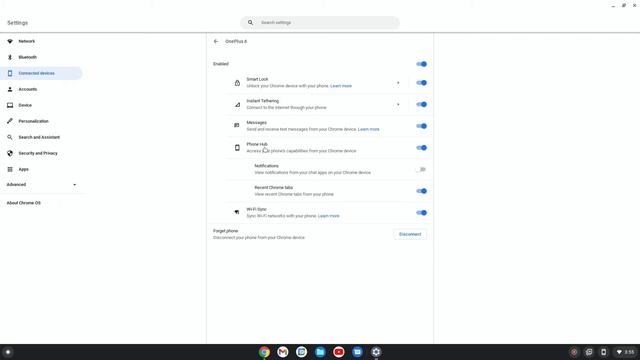Viewport: 640px width, 360px height.
Task: Disable the Messages toggle
Action: [421, 126]
